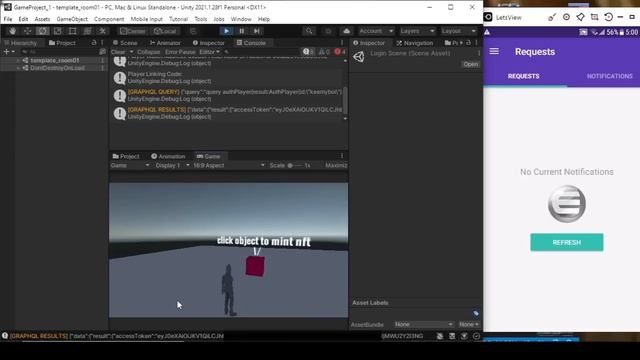Screen dimensions: 640x360
Task: Open the Display 1 dropdown
Action: (x=172, y=165)
